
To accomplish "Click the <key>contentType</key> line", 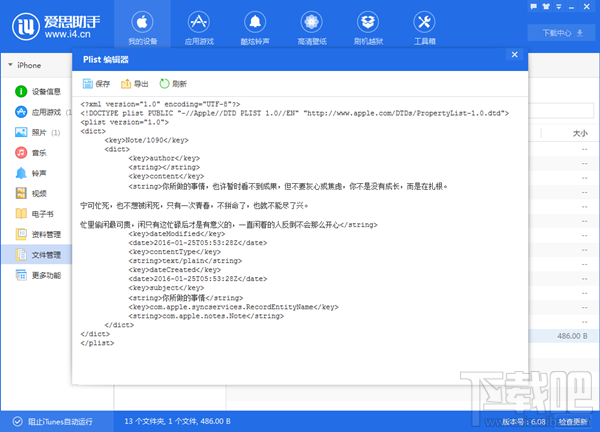I will coord(175,251).
